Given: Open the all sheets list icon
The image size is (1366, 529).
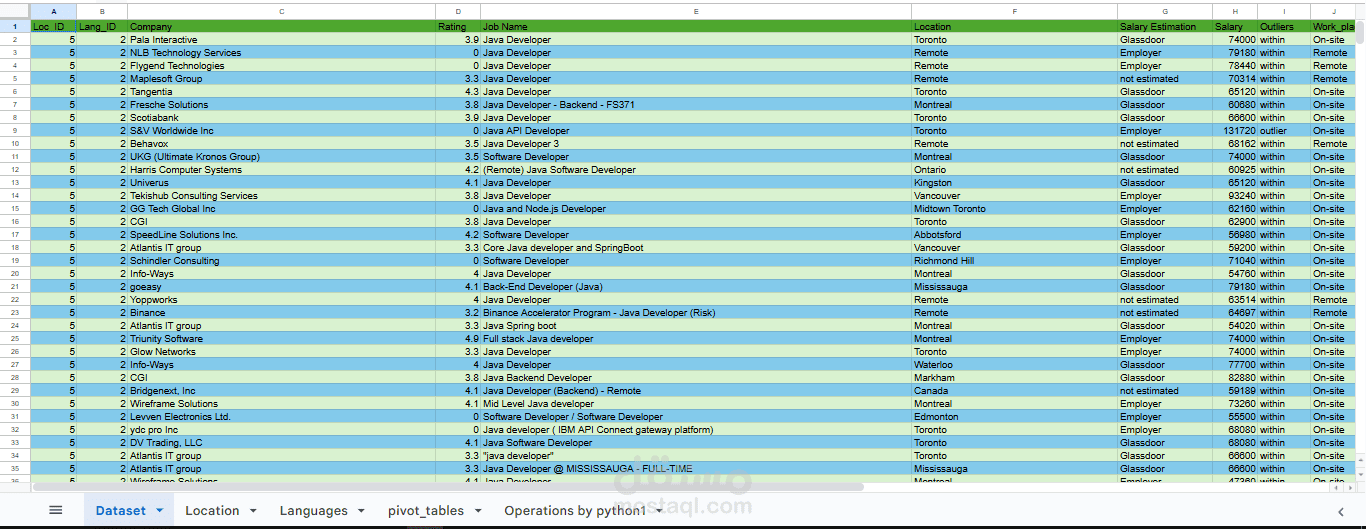Looking at the screenshot, I should pos(56,510).
